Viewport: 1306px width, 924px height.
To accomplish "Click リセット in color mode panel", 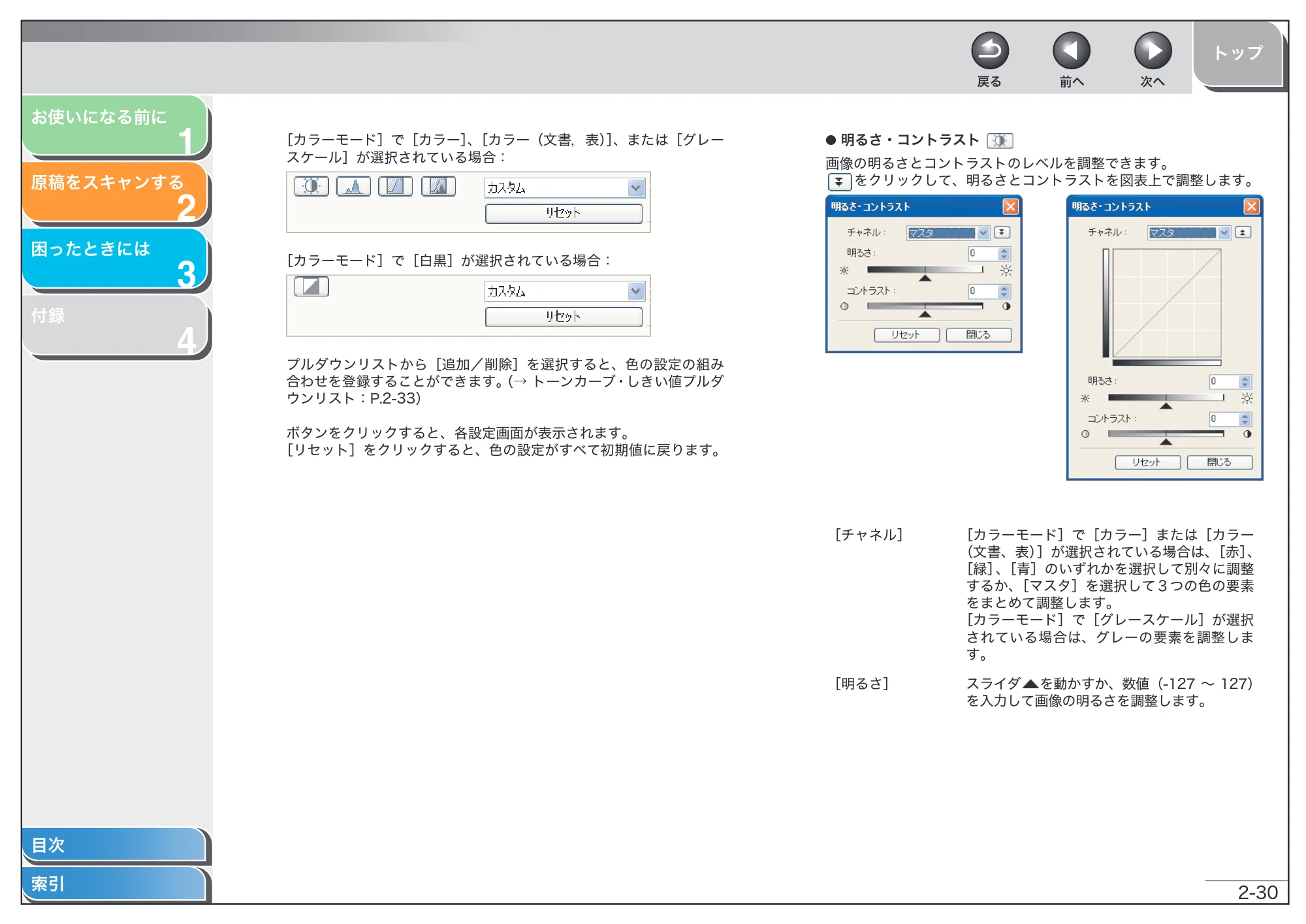I will (x=564, y=214).
